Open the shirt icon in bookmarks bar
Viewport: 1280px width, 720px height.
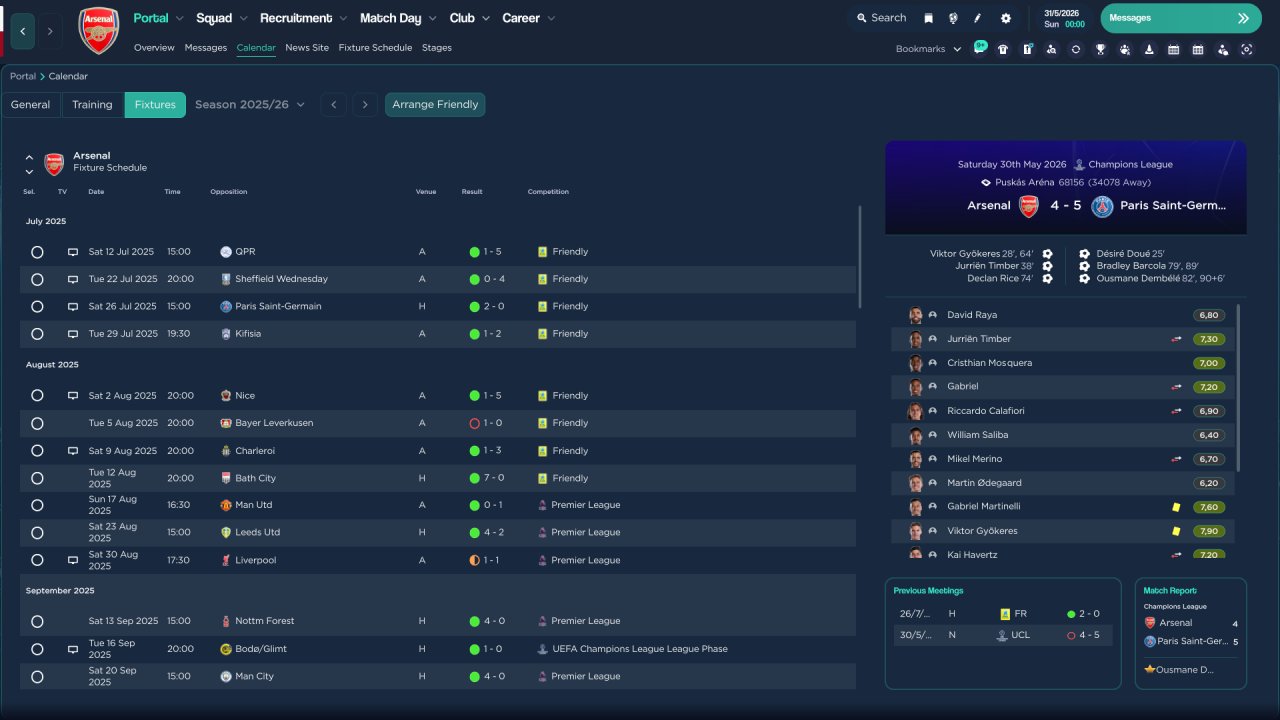pyautogui.click(x=1003, y=49)
